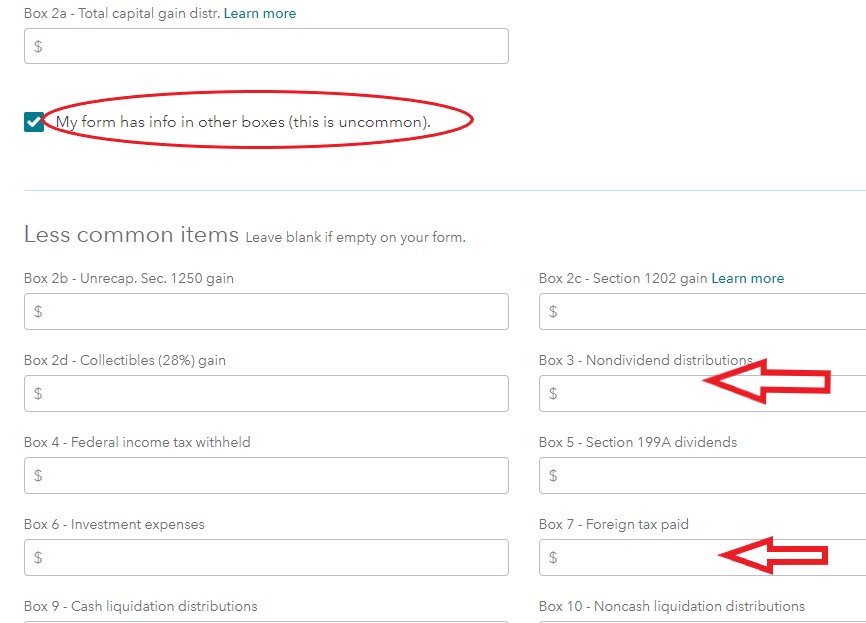The image size is (866, 623).
Task: Uncheck 'My form has info in other boxes' checkbox
Action: coord(35,122)
